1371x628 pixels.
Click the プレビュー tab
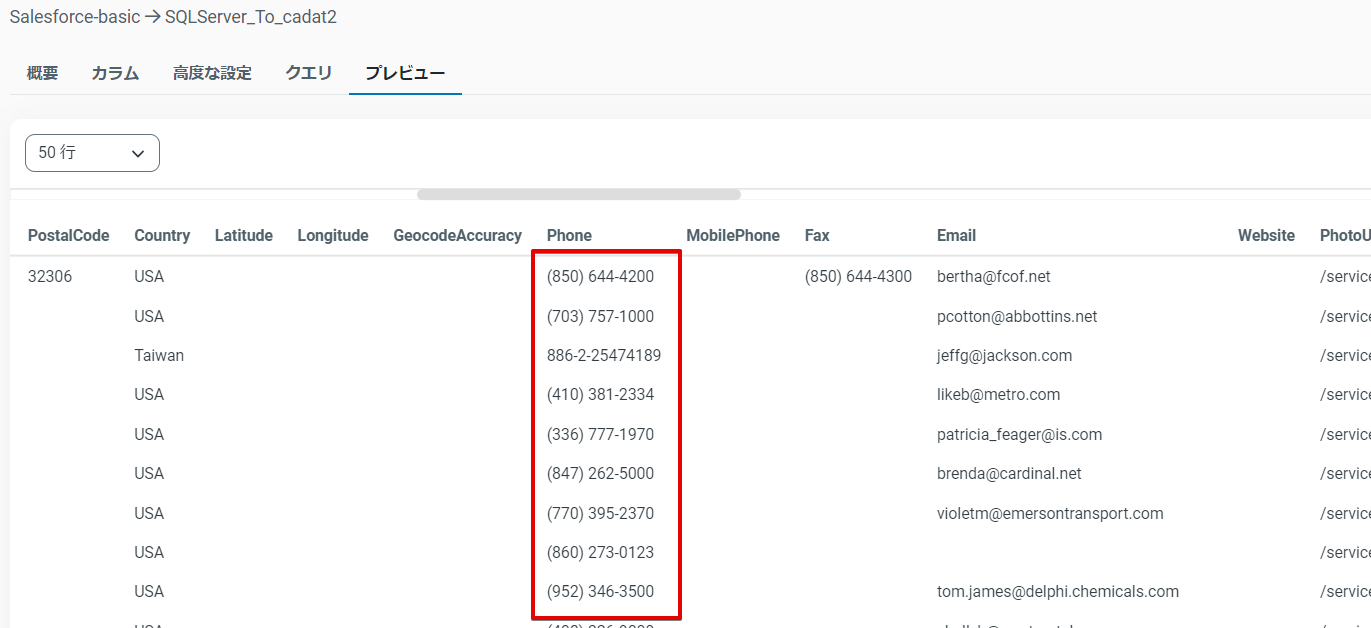405,73
